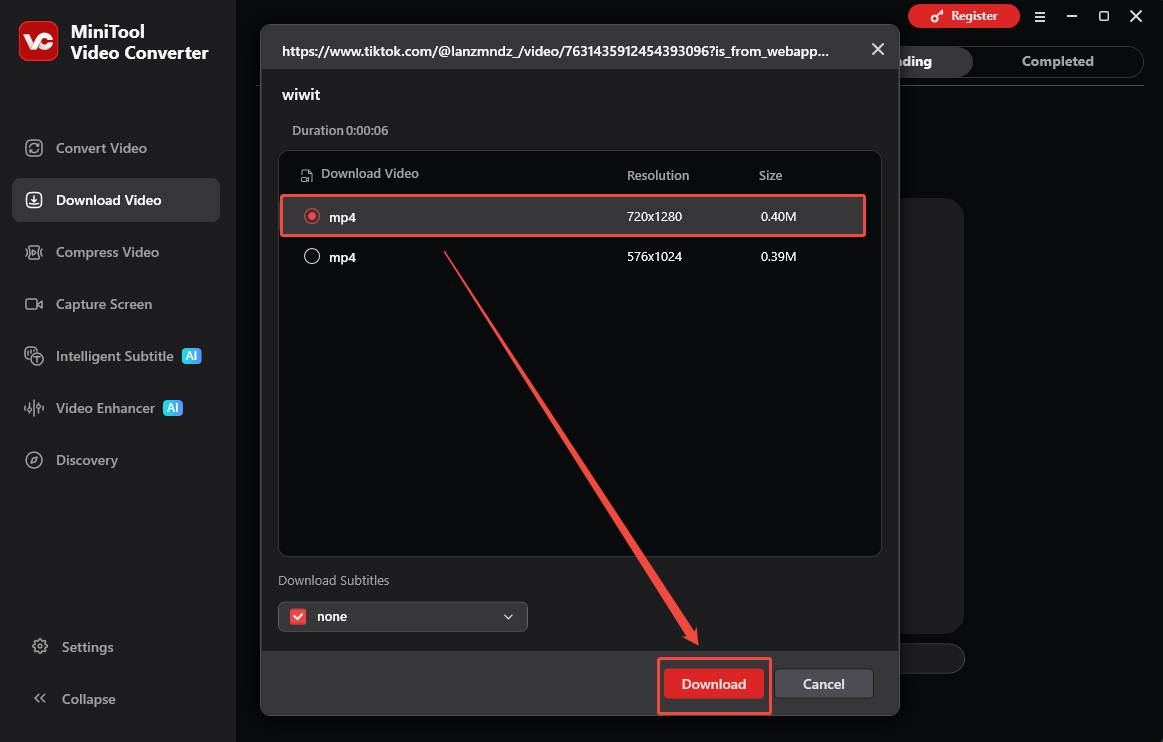Click the Video Enhancer waveform icon
The width and height of the screenshot is (1163, 742).
(x=34, y=408)
